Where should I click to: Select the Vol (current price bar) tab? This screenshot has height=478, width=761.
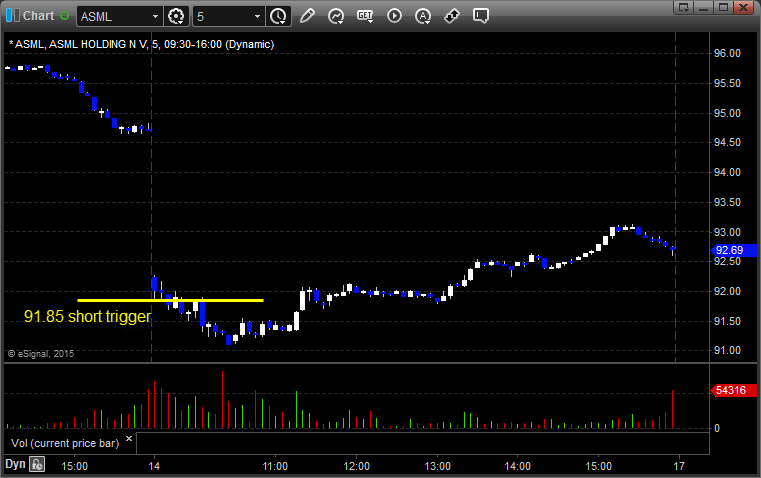click(x=64, y=440)
